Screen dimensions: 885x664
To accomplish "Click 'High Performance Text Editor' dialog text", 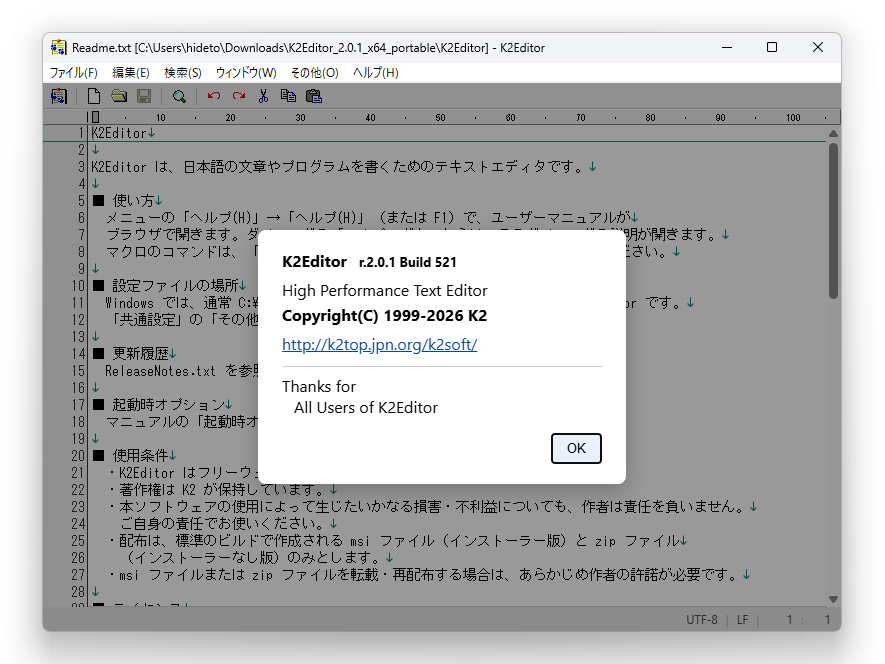I will coord(385,291).
